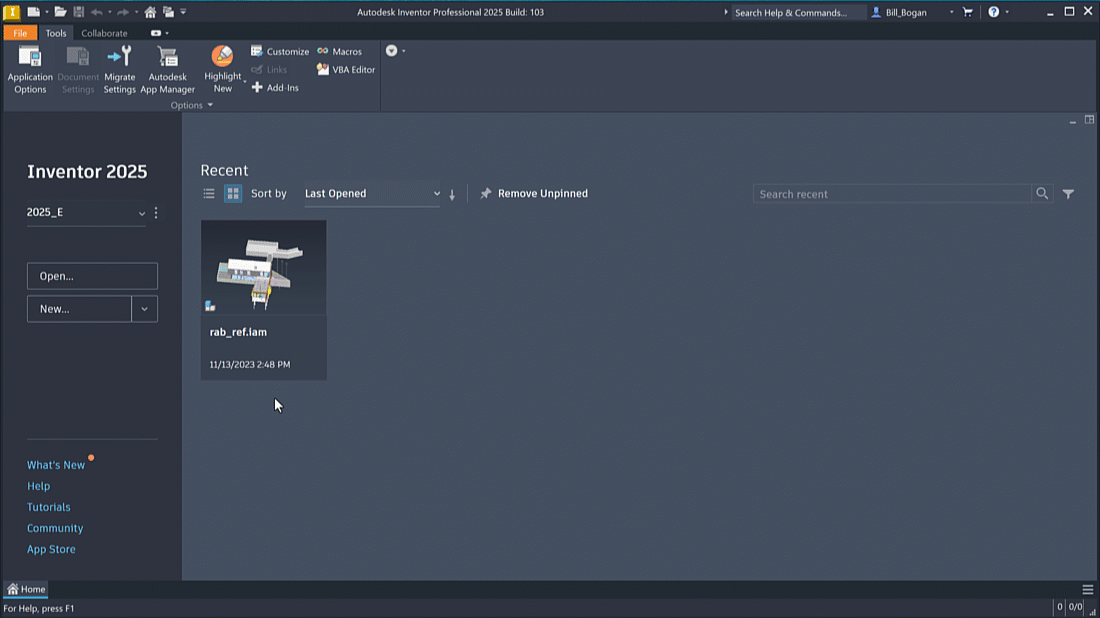Viewport: 1100px width, 618px height.
Task: Open the customize quick access toolbar dropdown
Action: click(x=183, y=12)
